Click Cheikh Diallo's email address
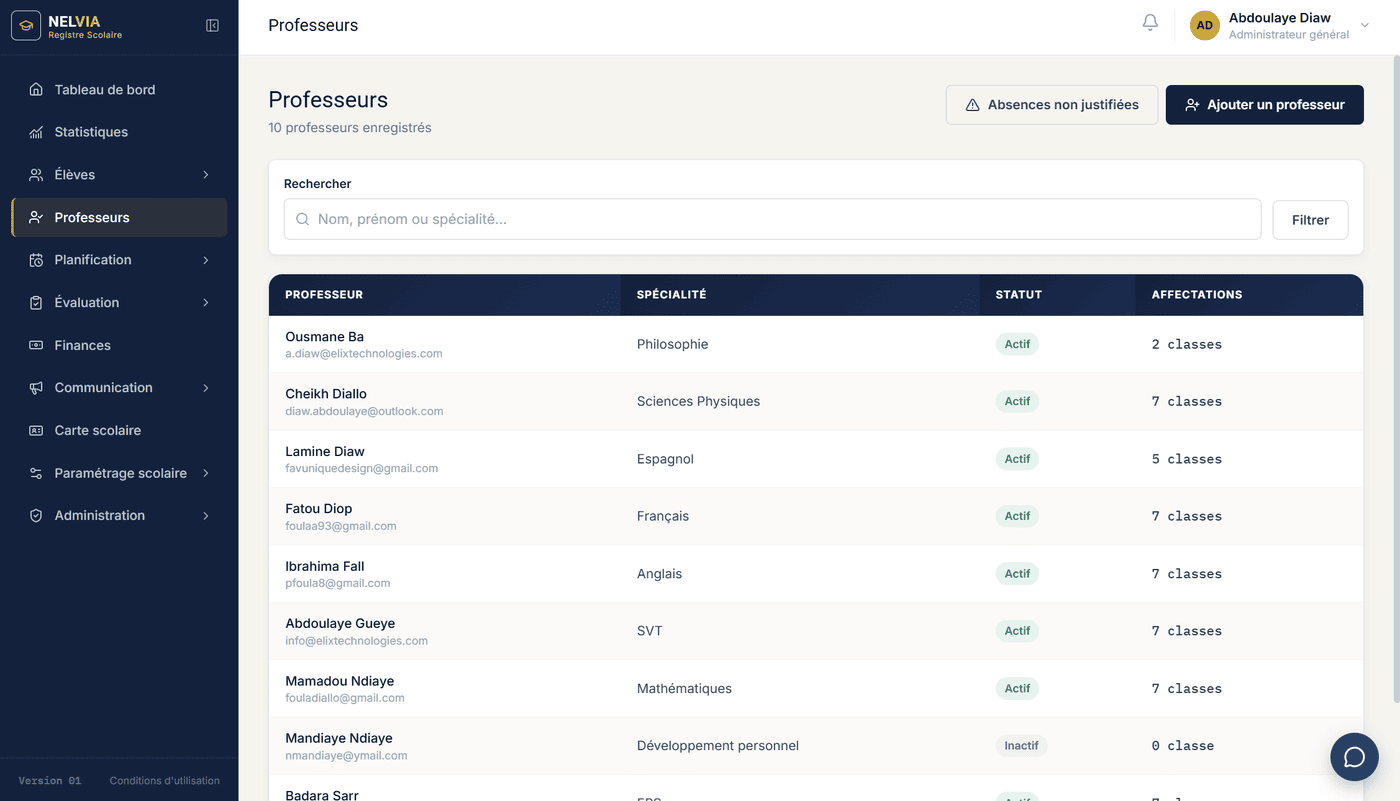Screen dimensions: 1400x801 click(364, 411)
